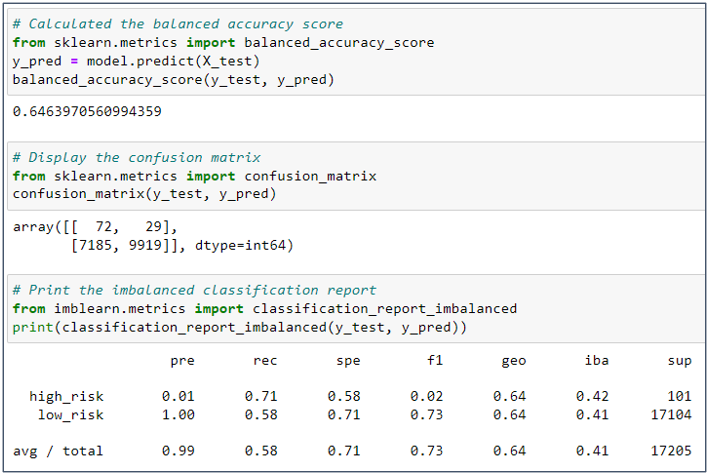Click the avg / total precision value 0.99
The height and width of the screenshot is (473, 708).
178,451
